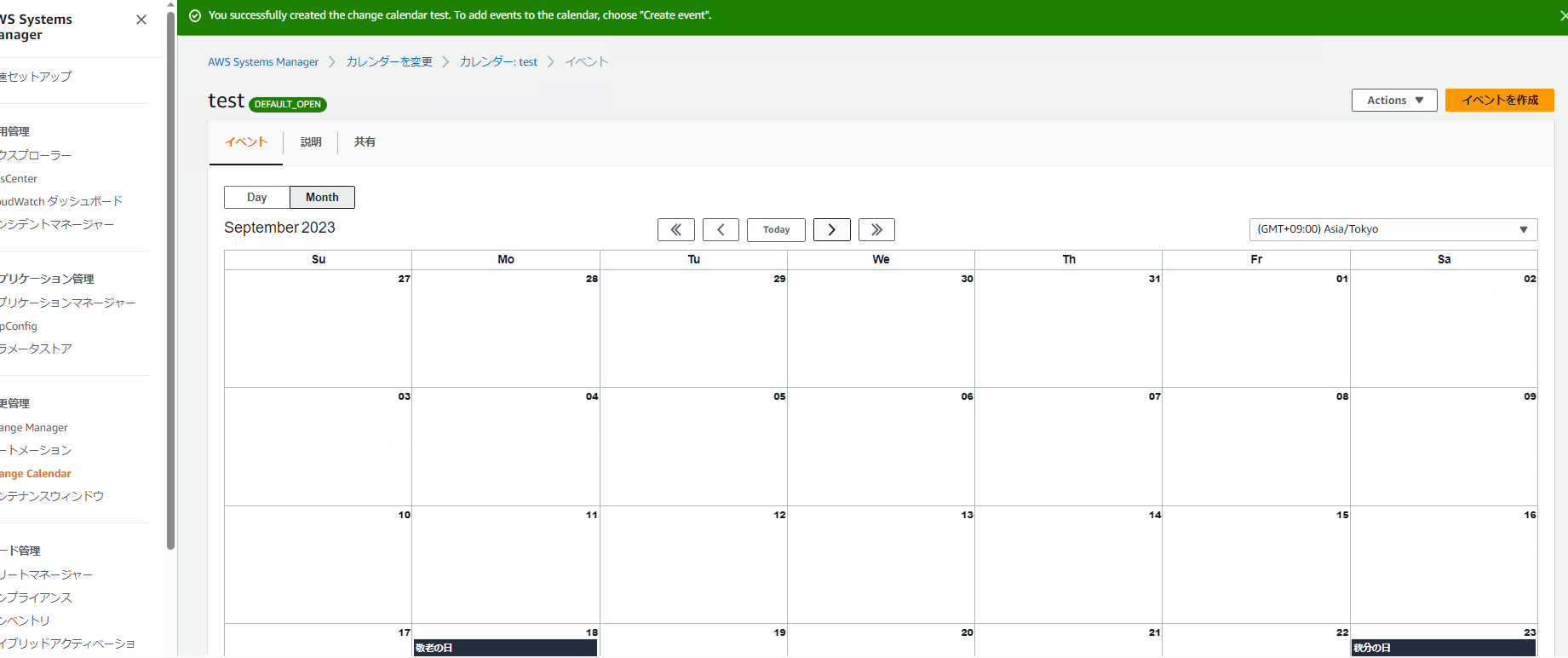This screenshot has height=658, width=1568.
Task: Open the 秋分の日 event on September 23
Action: 1443,648
